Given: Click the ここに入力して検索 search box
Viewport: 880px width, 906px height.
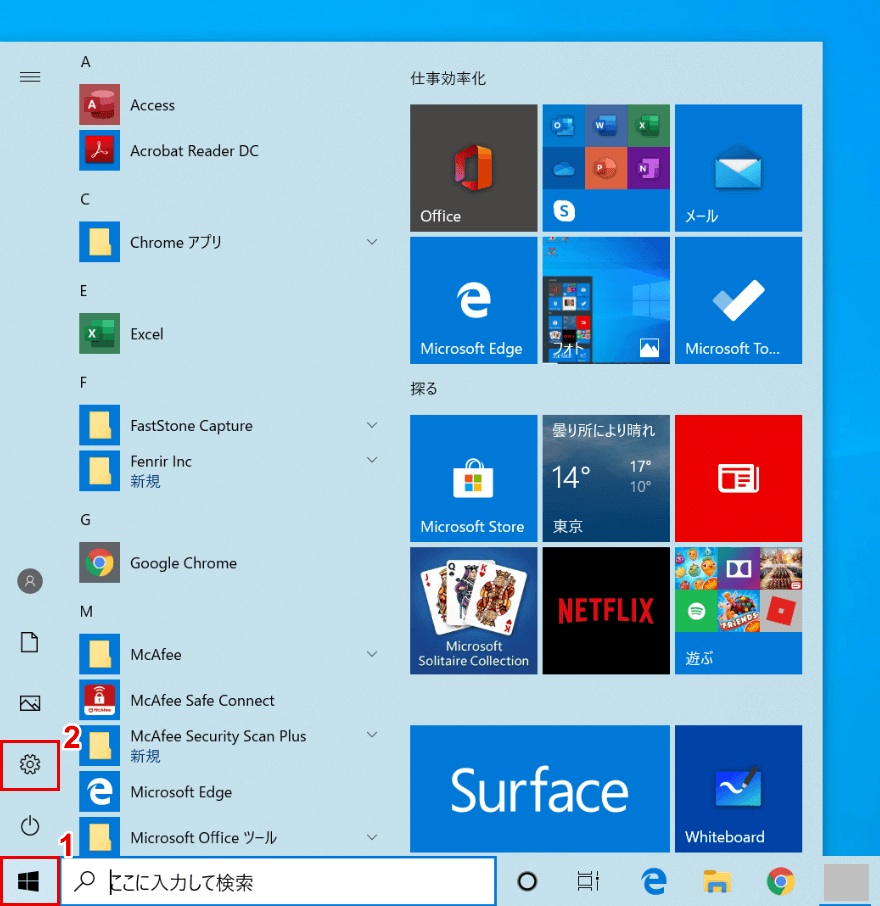Looking at the screenshot, I should tap(279, 881).
